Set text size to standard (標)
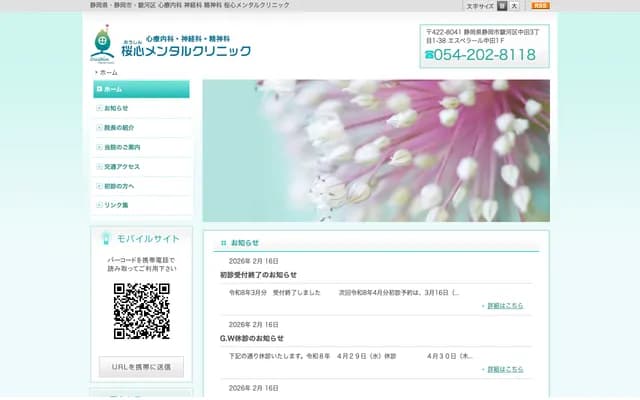 [x=502, y=6]
